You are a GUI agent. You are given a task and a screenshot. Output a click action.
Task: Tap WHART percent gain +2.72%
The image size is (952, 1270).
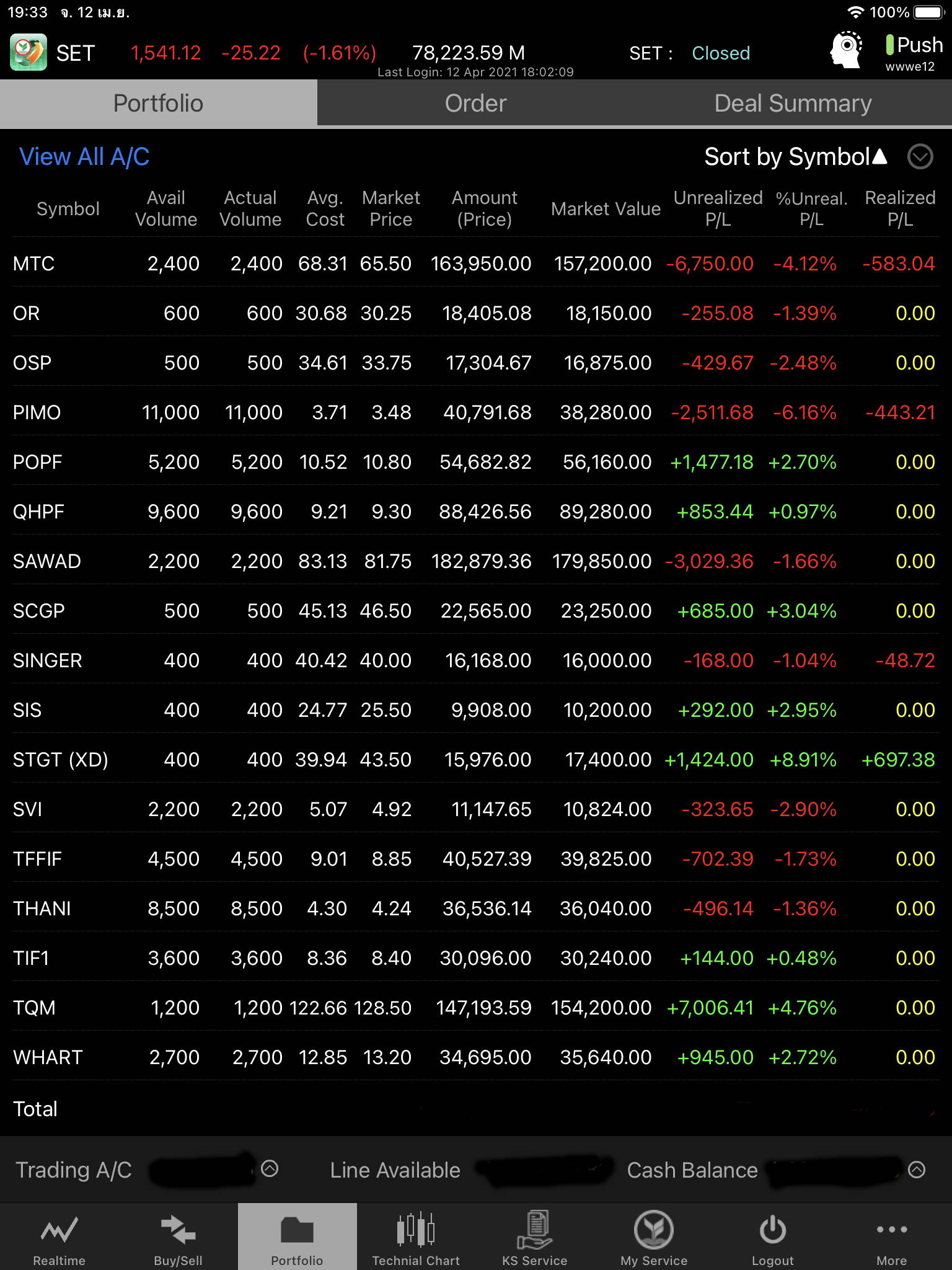tap(802, 1057)
